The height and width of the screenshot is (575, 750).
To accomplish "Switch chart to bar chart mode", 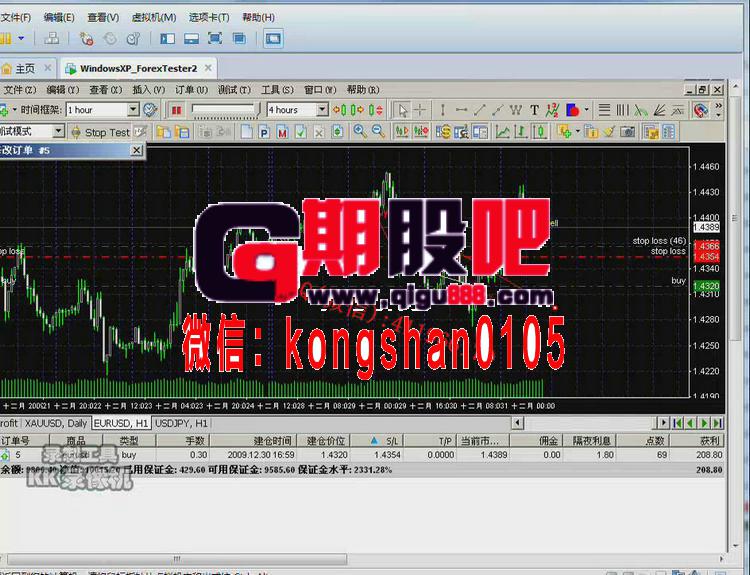I will point(520,132).
